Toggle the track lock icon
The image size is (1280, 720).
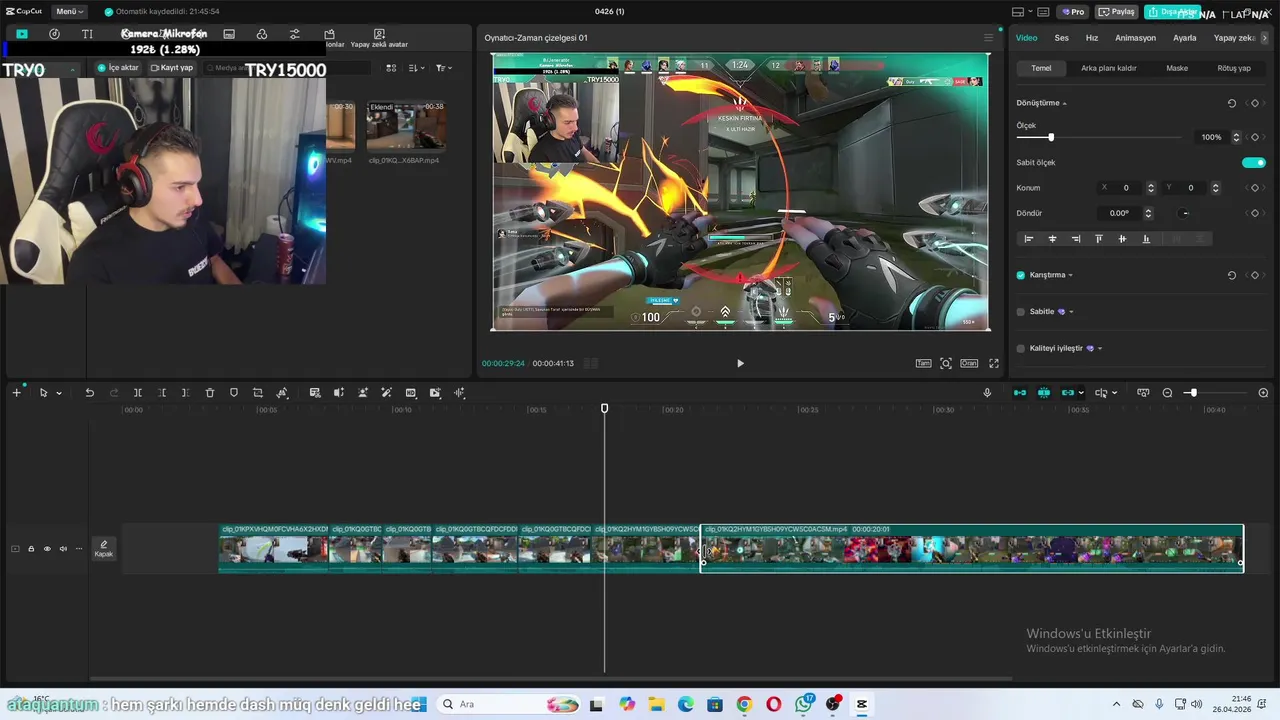(x=31, y=548)
